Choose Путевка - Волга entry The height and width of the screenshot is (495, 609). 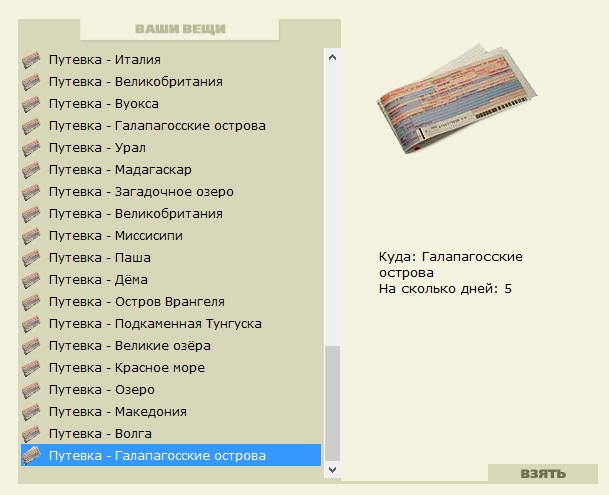171,434
